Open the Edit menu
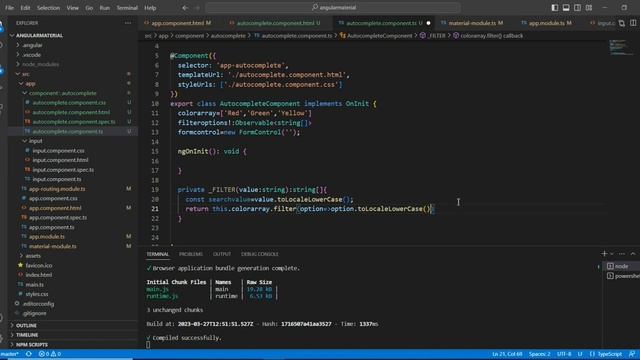The image size is (640, 360). [x=25, y=8]
